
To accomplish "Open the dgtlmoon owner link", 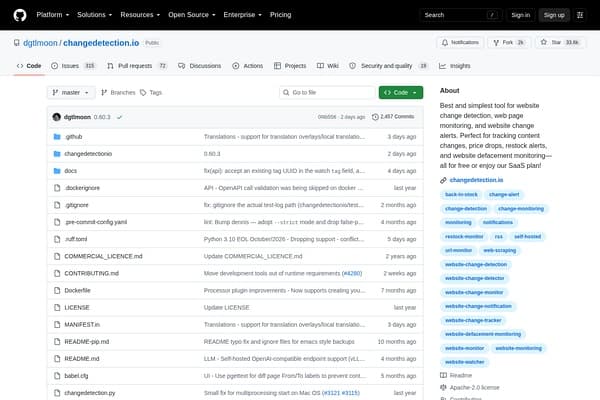I will (x=40, y=43).
